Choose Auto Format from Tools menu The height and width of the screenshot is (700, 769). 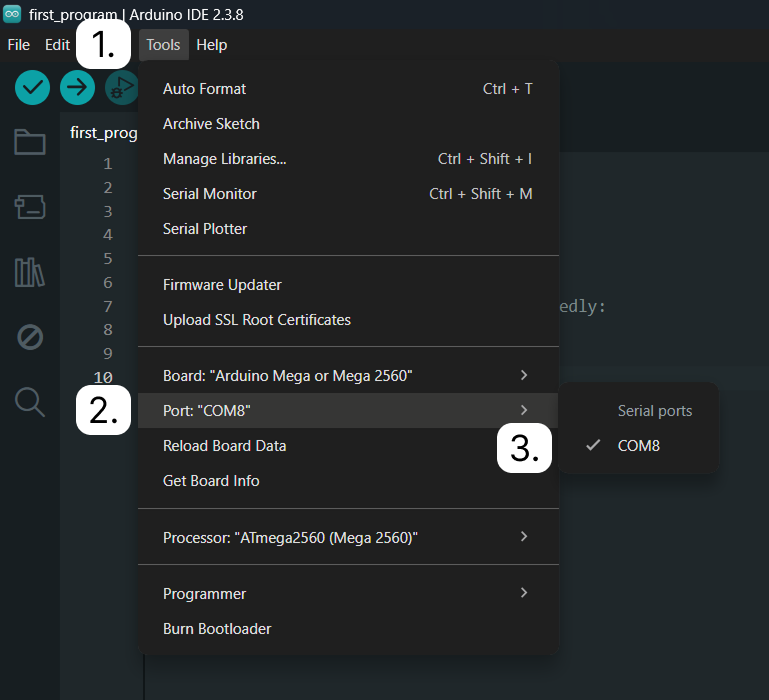(348, 89)
